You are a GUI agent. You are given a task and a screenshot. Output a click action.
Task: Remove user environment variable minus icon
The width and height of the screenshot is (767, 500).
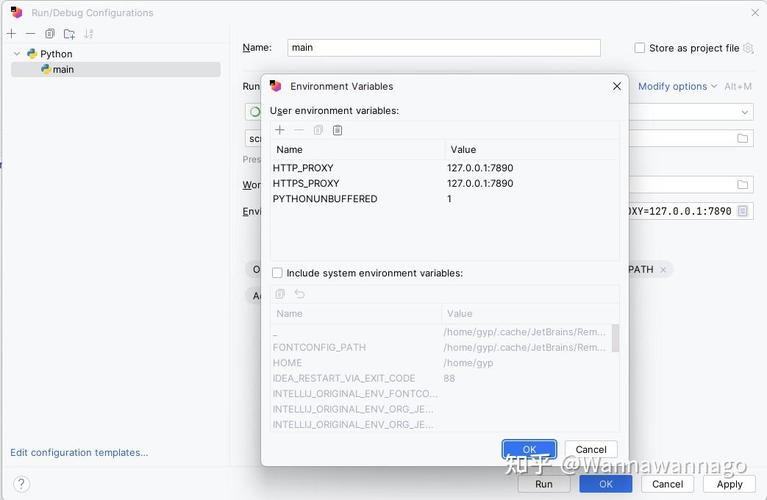pyautogui.click(x=299, y=130)
